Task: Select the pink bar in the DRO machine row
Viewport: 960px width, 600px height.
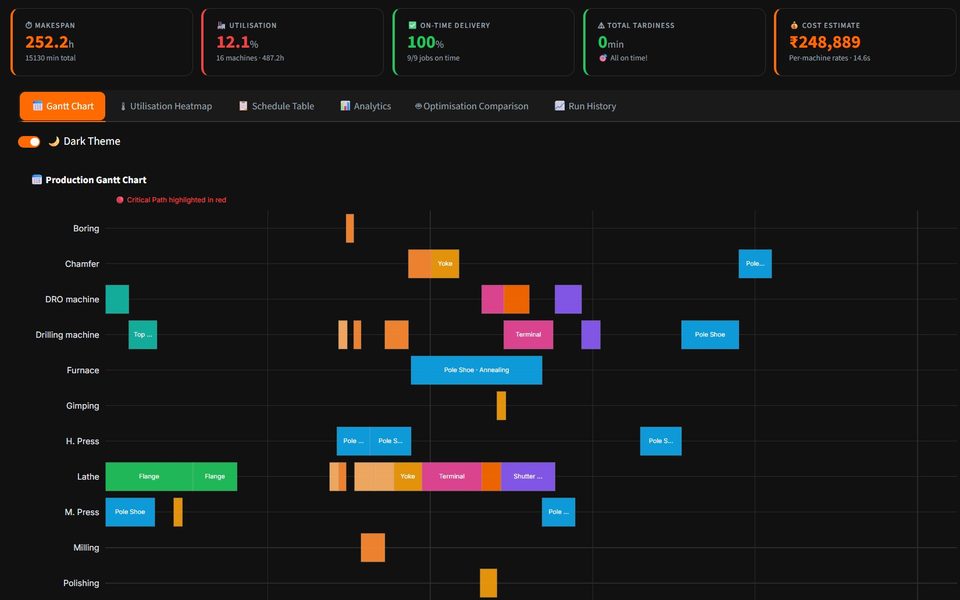Action: tap(492, 299)
